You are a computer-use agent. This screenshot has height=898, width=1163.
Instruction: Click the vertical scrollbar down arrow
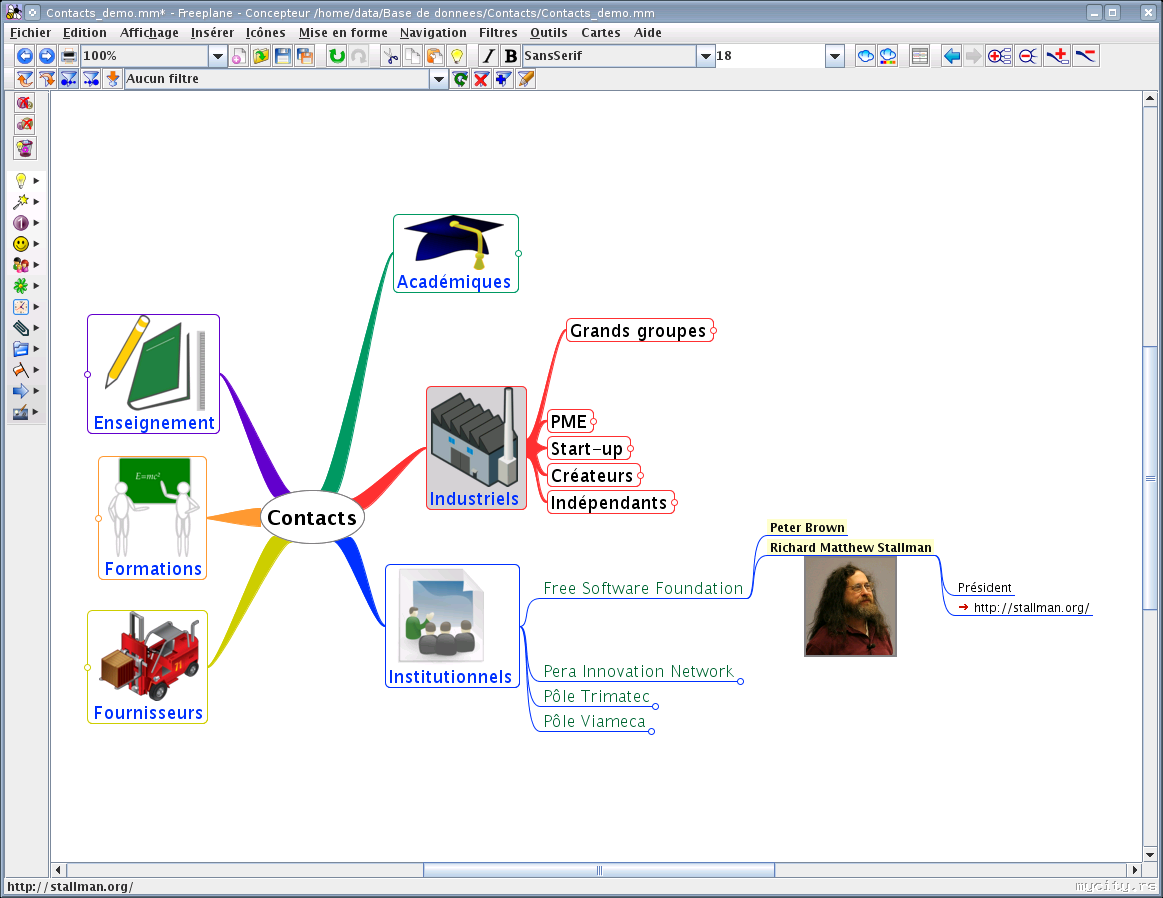(x=1150, y=854)
